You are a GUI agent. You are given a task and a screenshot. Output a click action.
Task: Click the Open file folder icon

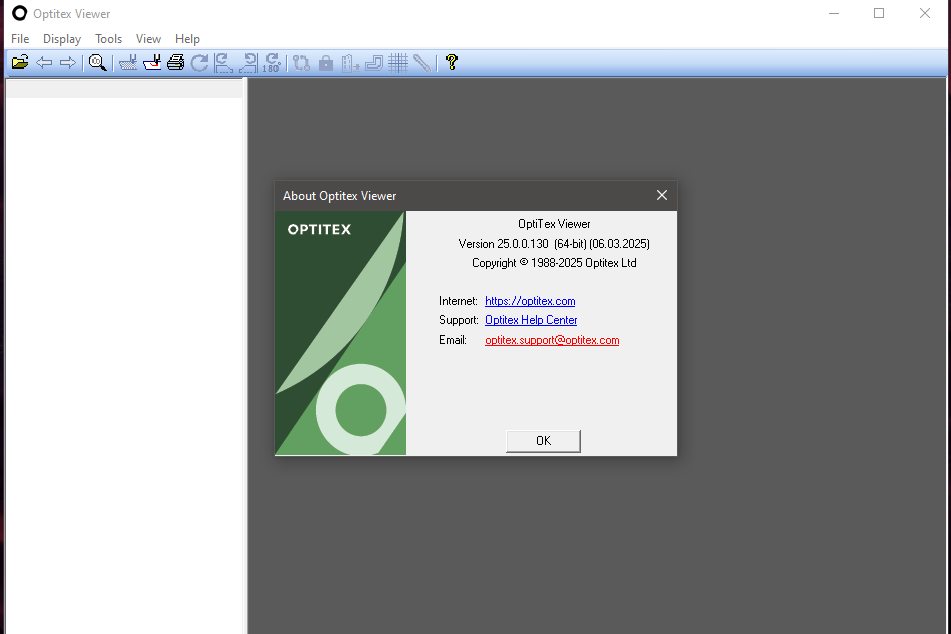tap(19, 63)
